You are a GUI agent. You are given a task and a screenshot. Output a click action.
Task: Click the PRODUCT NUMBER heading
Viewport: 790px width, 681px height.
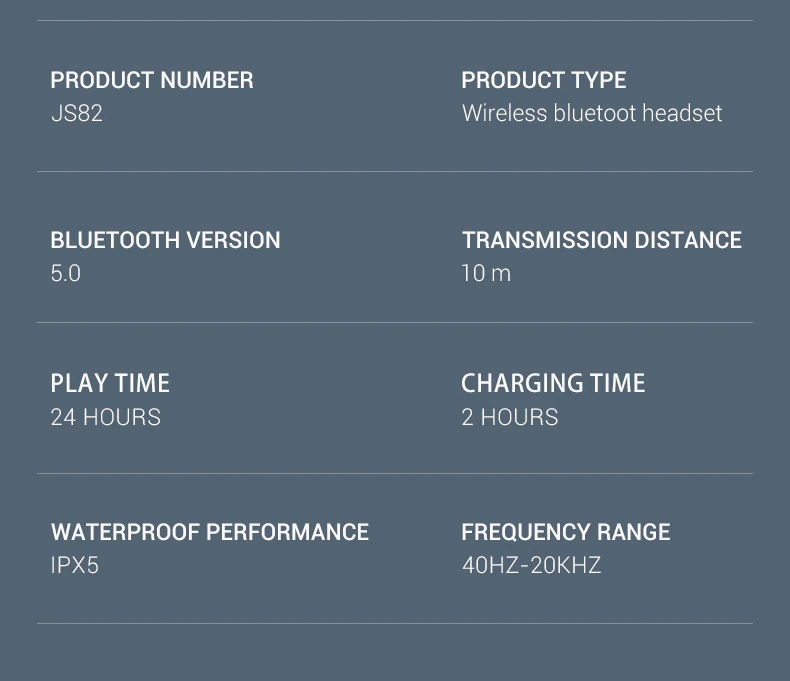click(152, 81)
